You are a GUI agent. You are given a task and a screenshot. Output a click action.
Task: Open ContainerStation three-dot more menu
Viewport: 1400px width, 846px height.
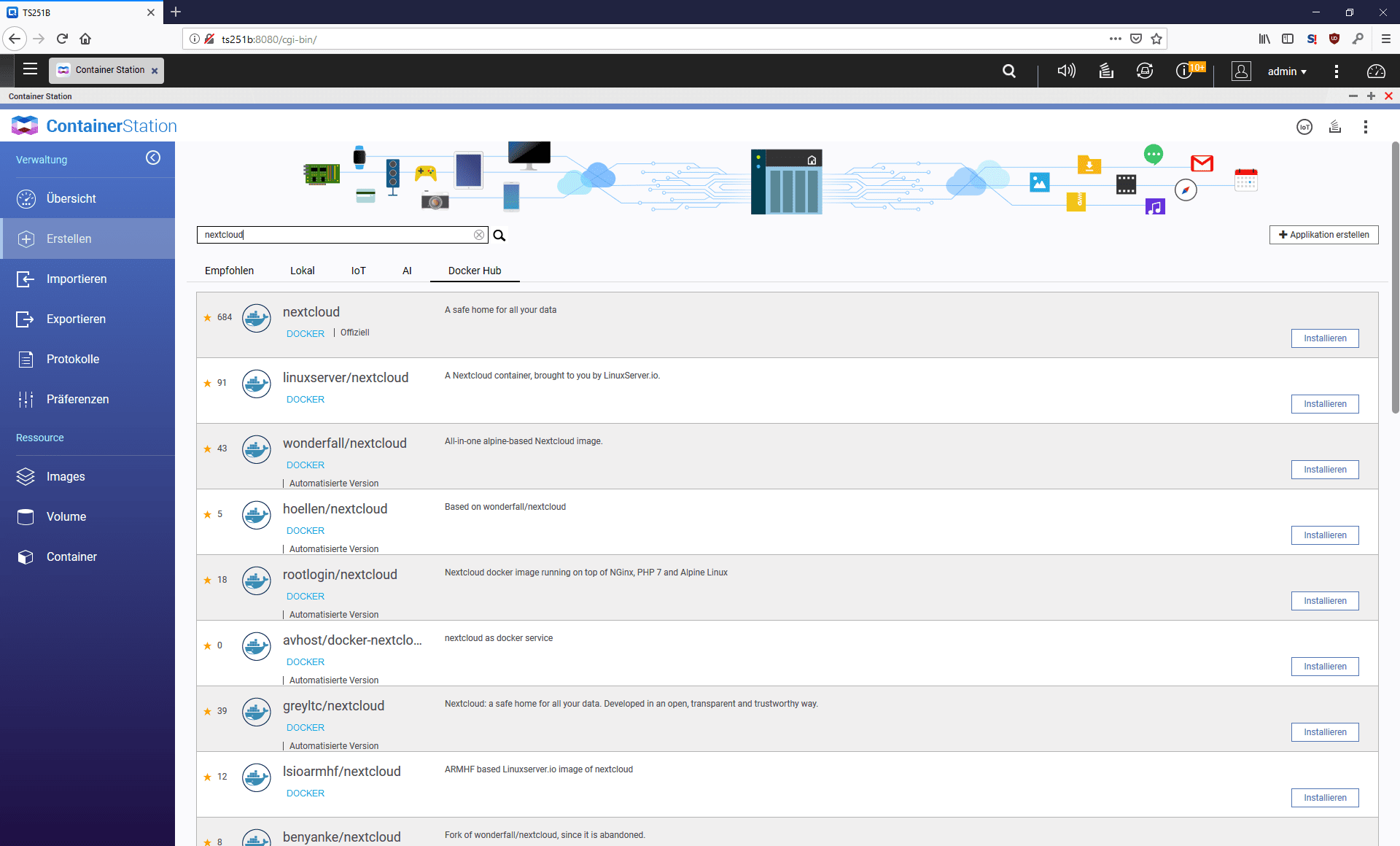[1365, 127]
